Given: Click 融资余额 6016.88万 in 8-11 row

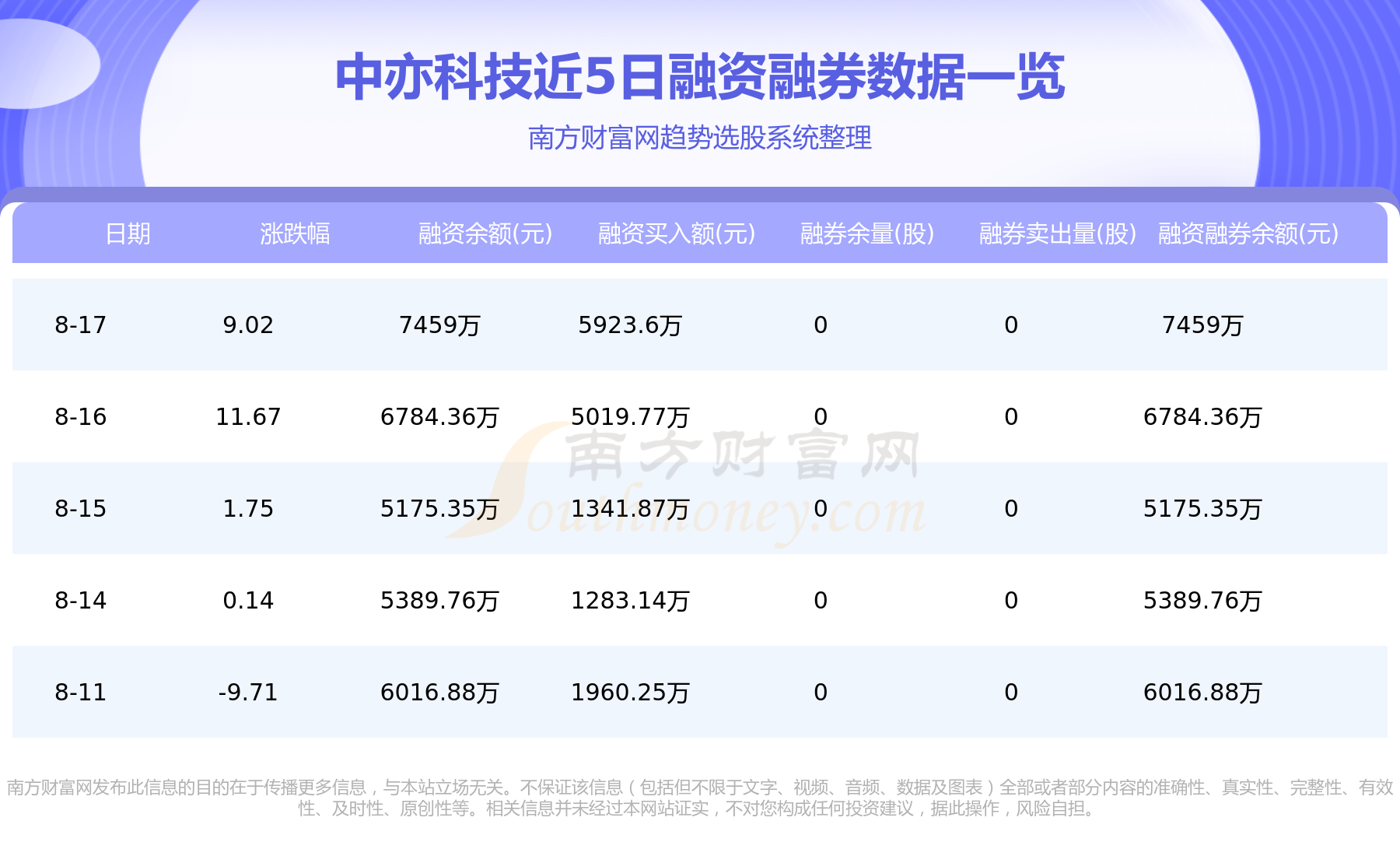Looking at the screenshot, I should pyautogui.click(x=439, y=692).
